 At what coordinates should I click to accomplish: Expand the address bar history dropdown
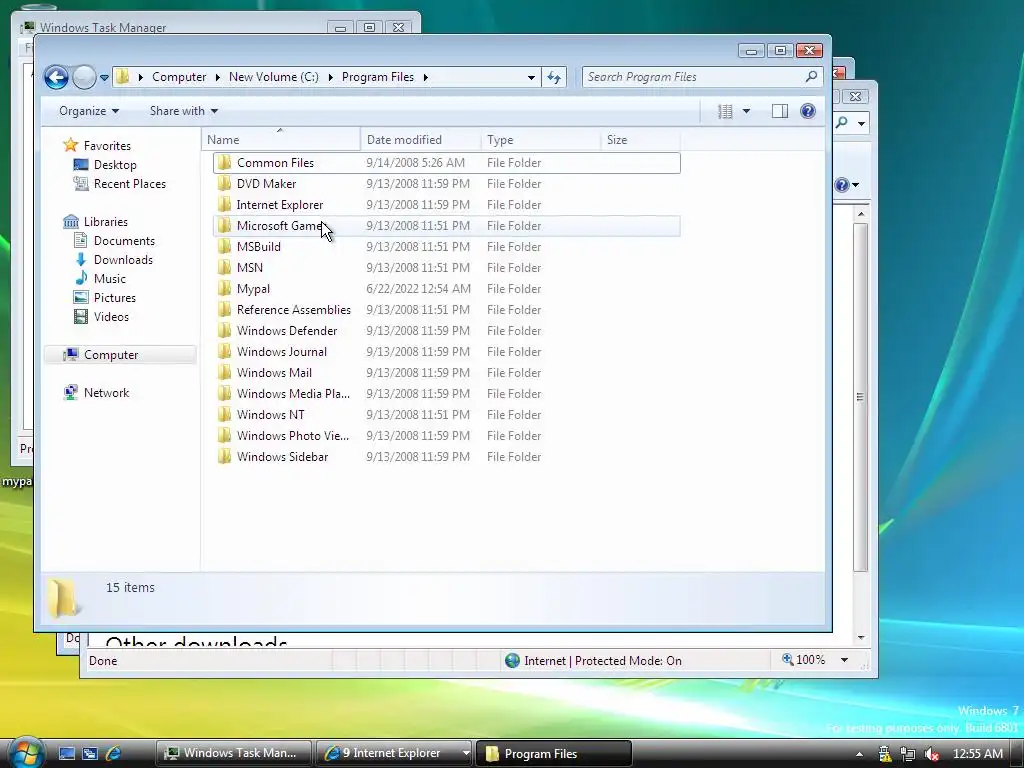pos(531,77)
